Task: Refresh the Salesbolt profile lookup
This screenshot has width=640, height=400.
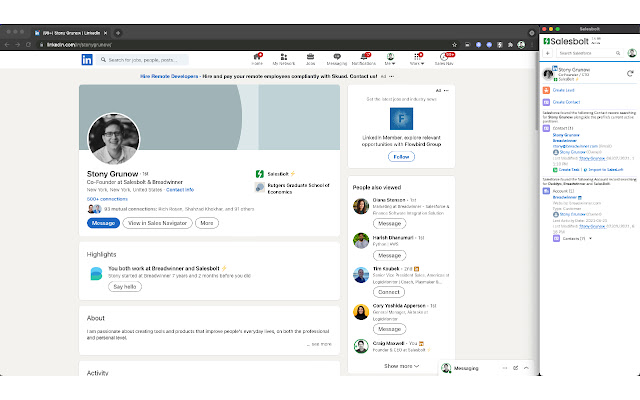Action: [x=630, y=73]
